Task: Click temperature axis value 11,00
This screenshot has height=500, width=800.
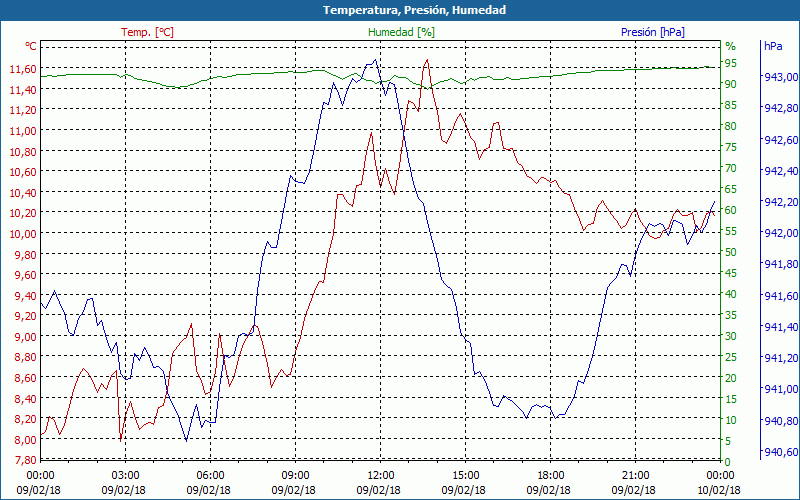Action: [x=23, y=131]
